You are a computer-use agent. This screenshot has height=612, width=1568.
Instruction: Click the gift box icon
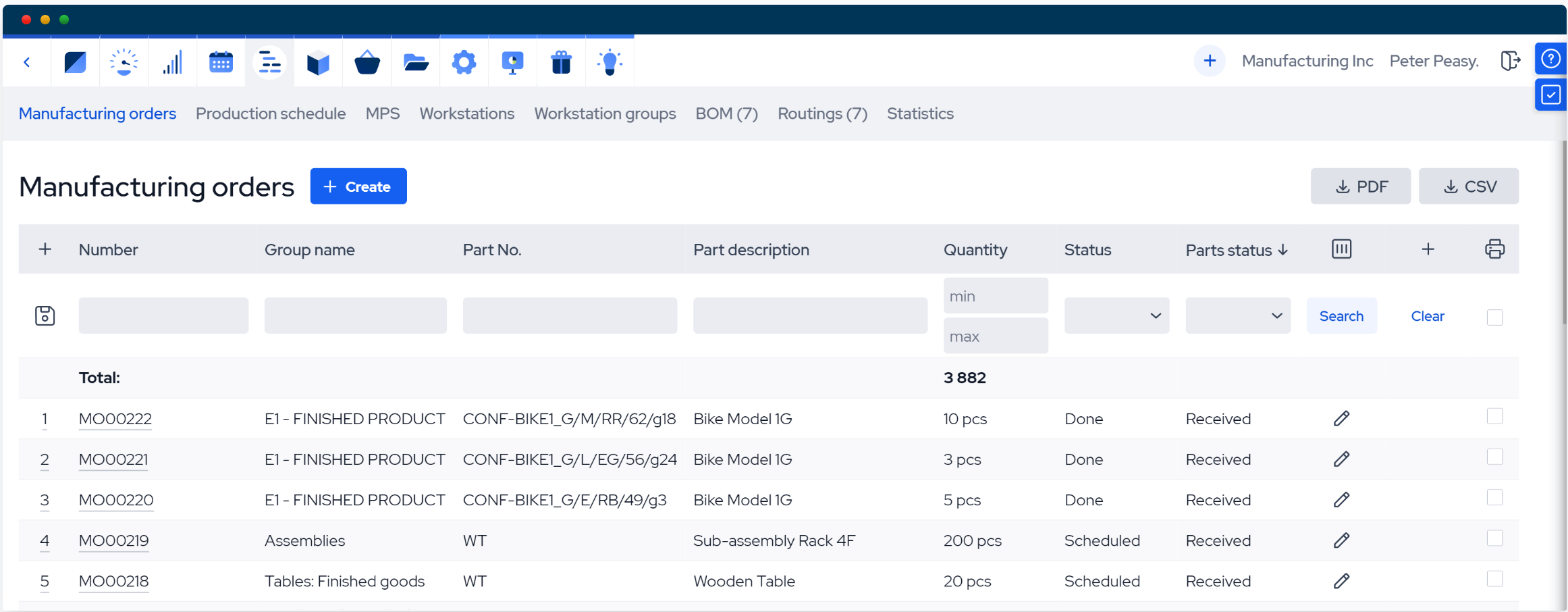(561, 63)
